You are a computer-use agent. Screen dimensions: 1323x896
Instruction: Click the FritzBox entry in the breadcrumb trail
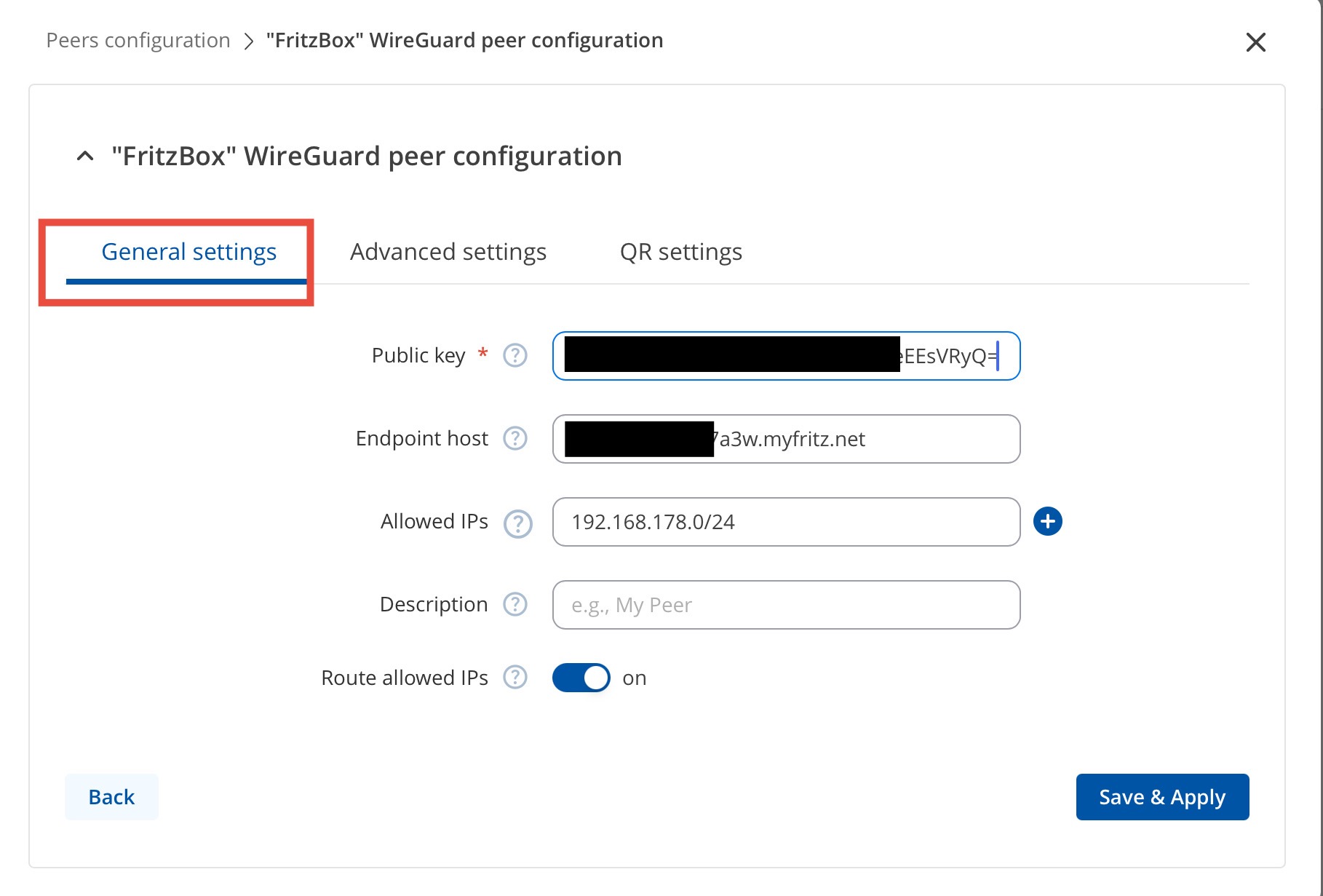point(464,40)
